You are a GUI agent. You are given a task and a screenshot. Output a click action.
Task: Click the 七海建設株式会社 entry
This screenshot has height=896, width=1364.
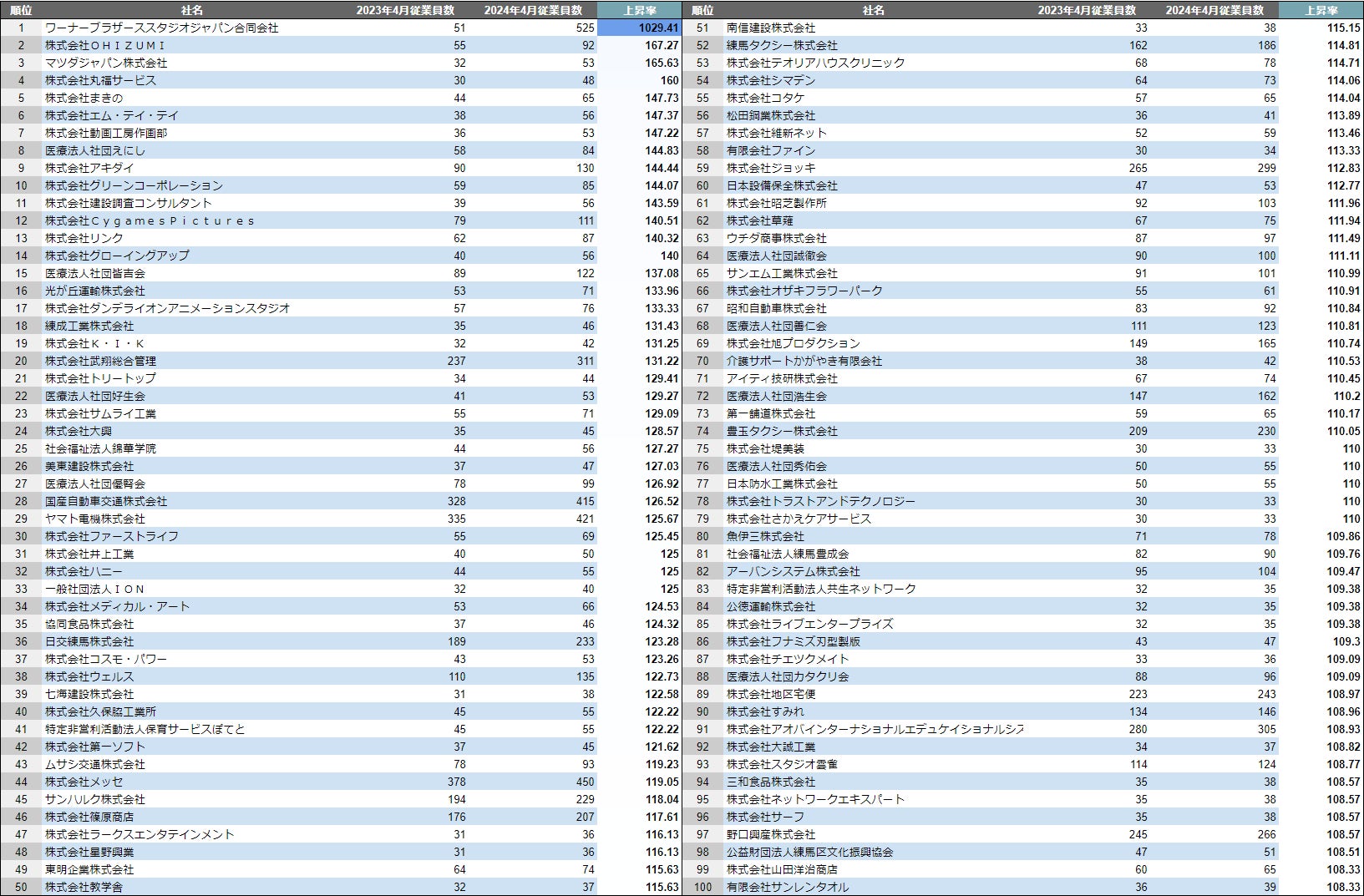click(x=89, y=694)
